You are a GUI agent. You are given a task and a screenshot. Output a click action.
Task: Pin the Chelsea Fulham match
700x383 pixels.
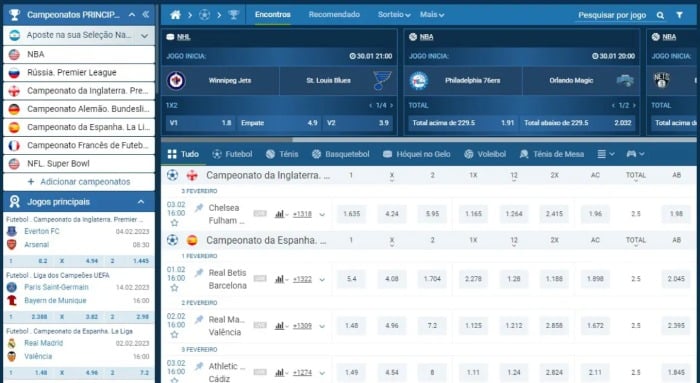(x=199, y=208)
